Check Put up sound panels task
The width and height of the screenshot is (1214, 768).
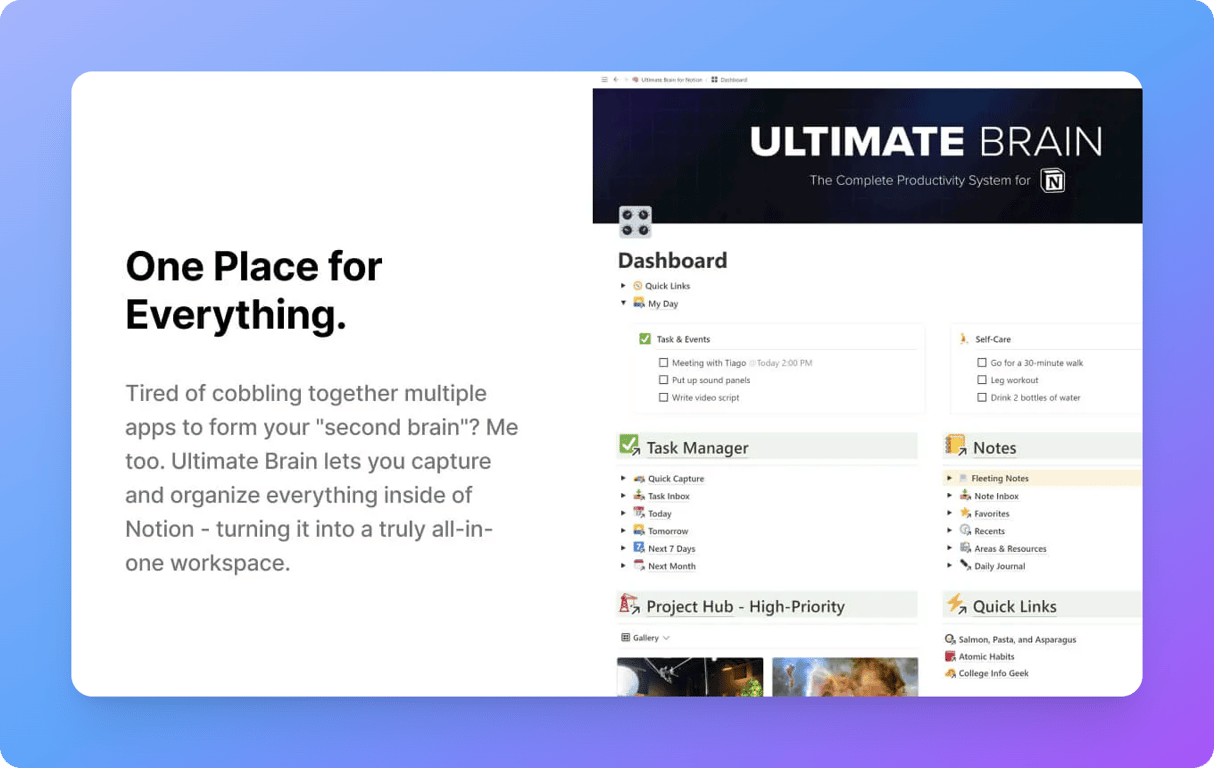point(663,380)
